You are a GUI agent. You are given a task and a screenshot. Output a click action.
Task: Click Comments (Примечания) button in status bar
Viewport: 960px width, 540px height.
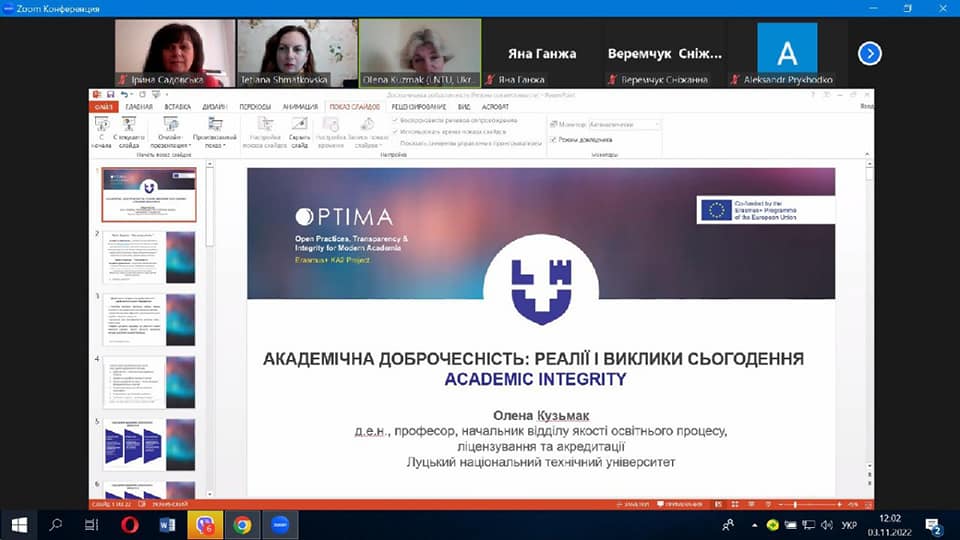680,504
